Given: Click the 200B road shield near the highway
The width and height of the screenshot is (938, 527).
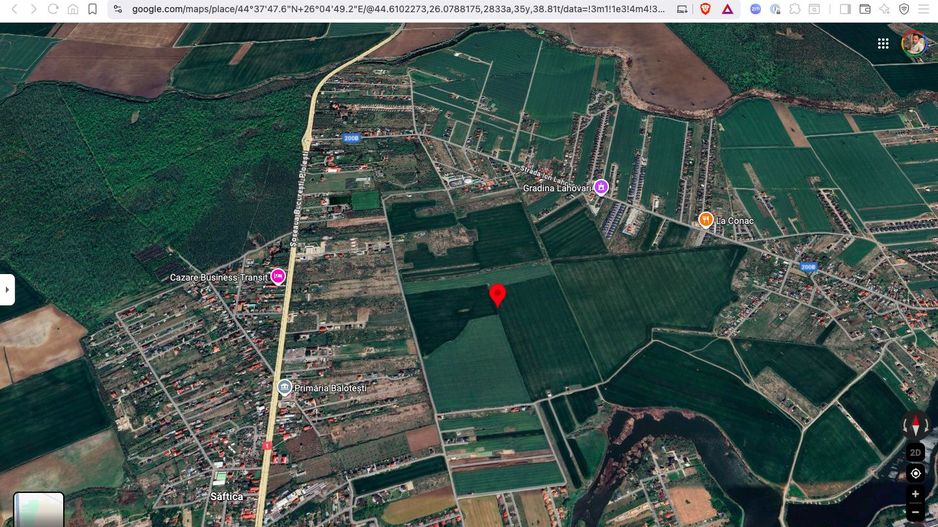Looking at the screenshot, I should pyautogui.click(x=351, y=138).
